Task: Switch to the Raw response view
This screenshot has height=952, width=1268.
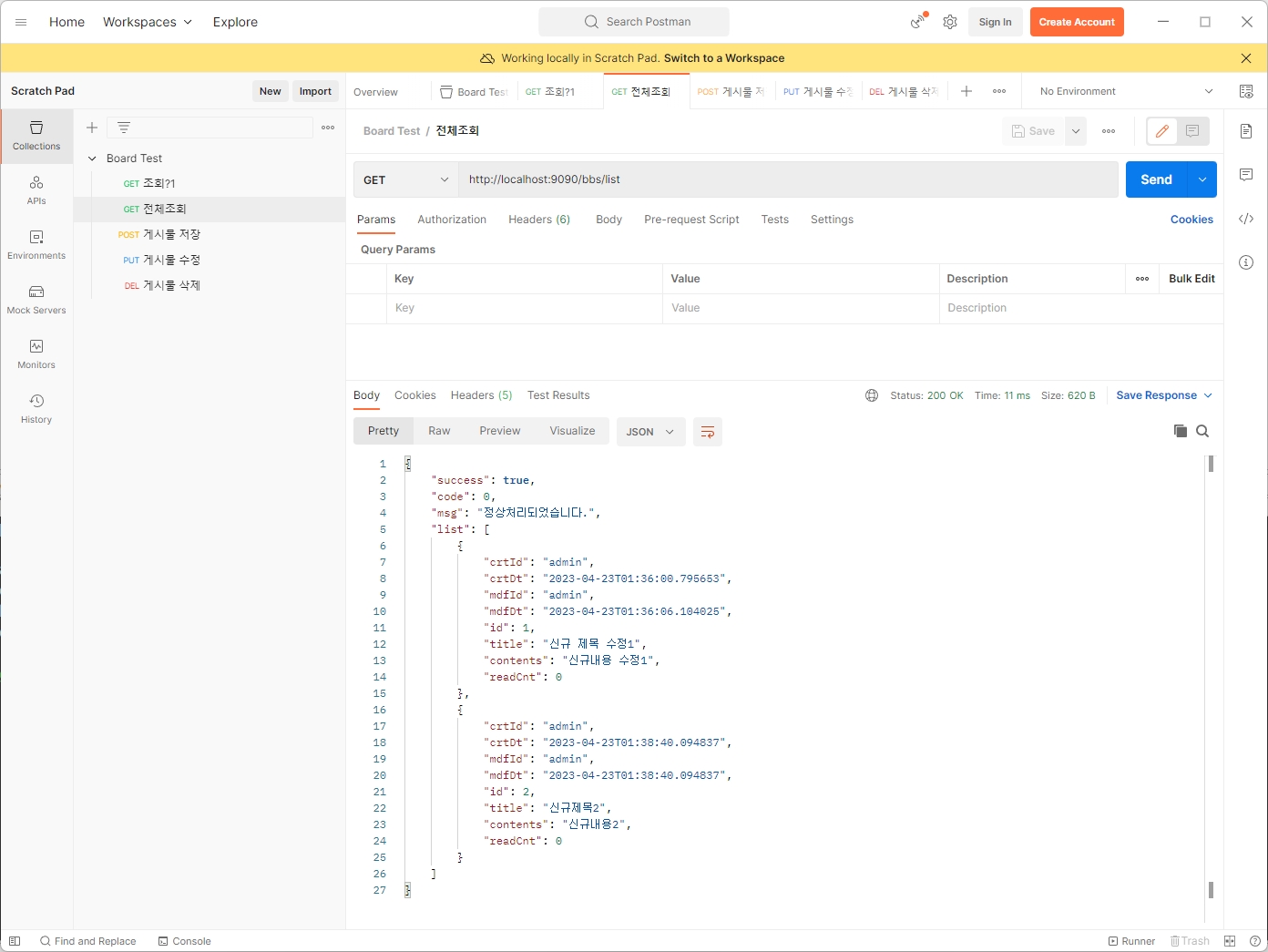Action: (439, 431)
